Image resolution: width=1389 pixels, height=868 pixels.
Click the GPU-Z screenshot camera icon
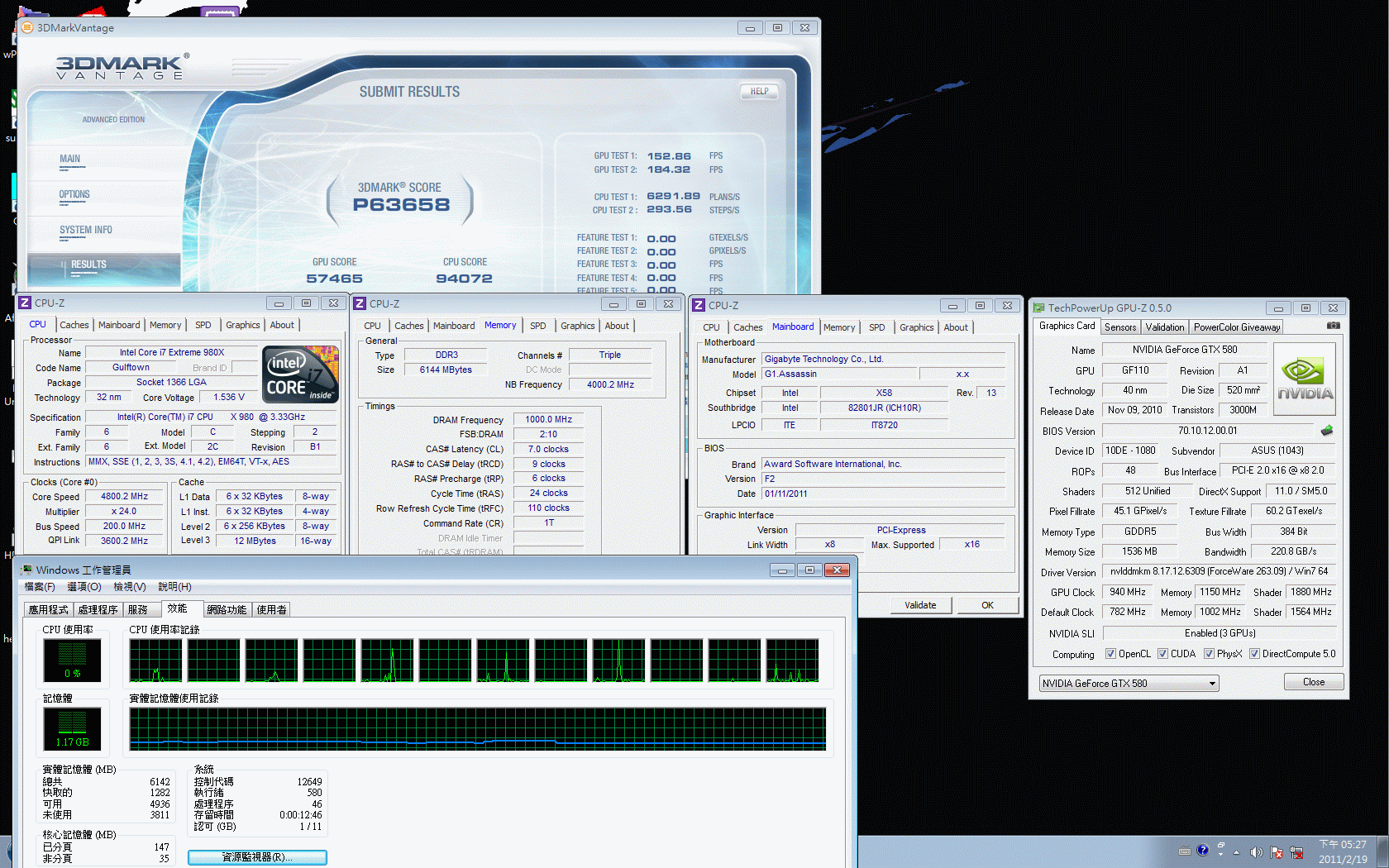pos(1333,326)
